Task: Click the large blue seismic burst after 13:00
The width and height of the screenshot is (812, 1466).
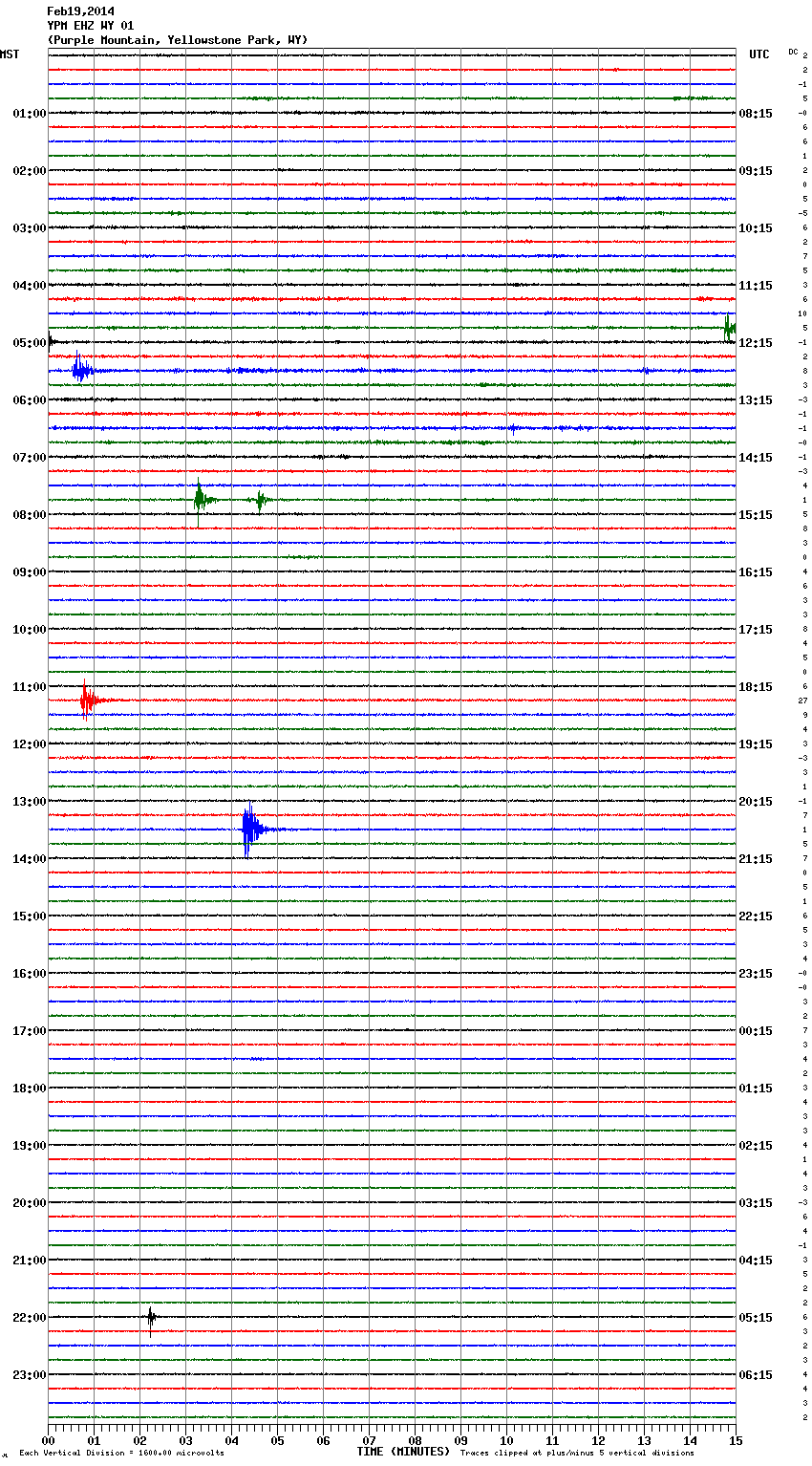Action: [x=248, y=830]
